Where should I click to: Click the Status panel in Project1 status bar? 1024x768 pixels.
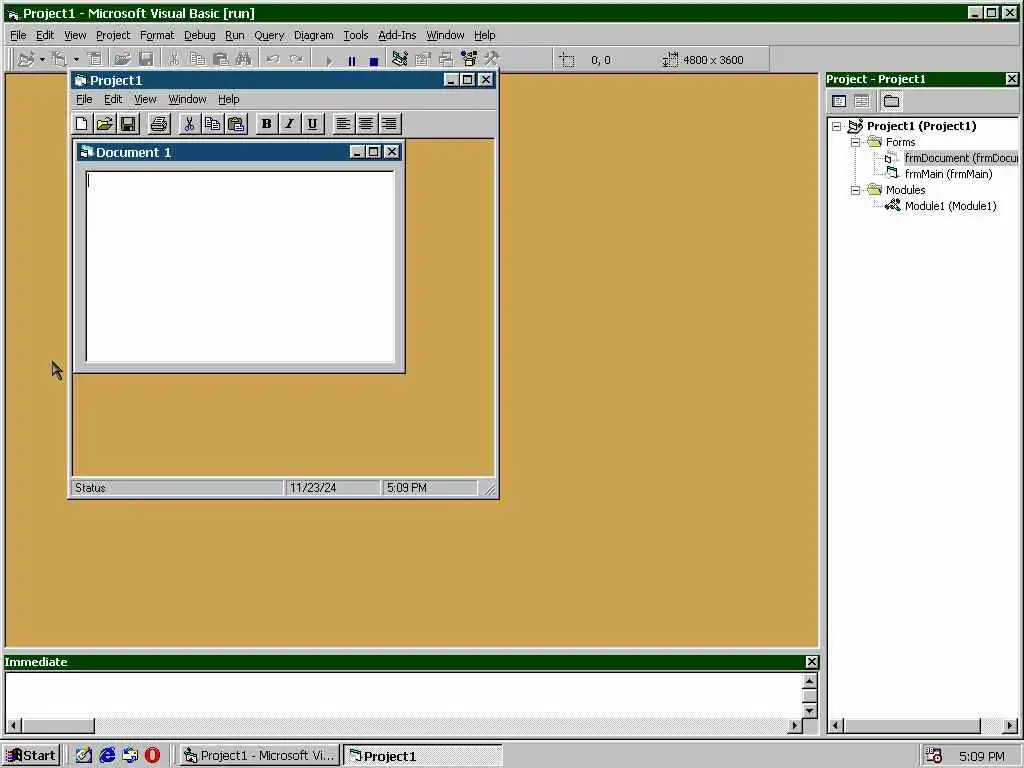177,488
